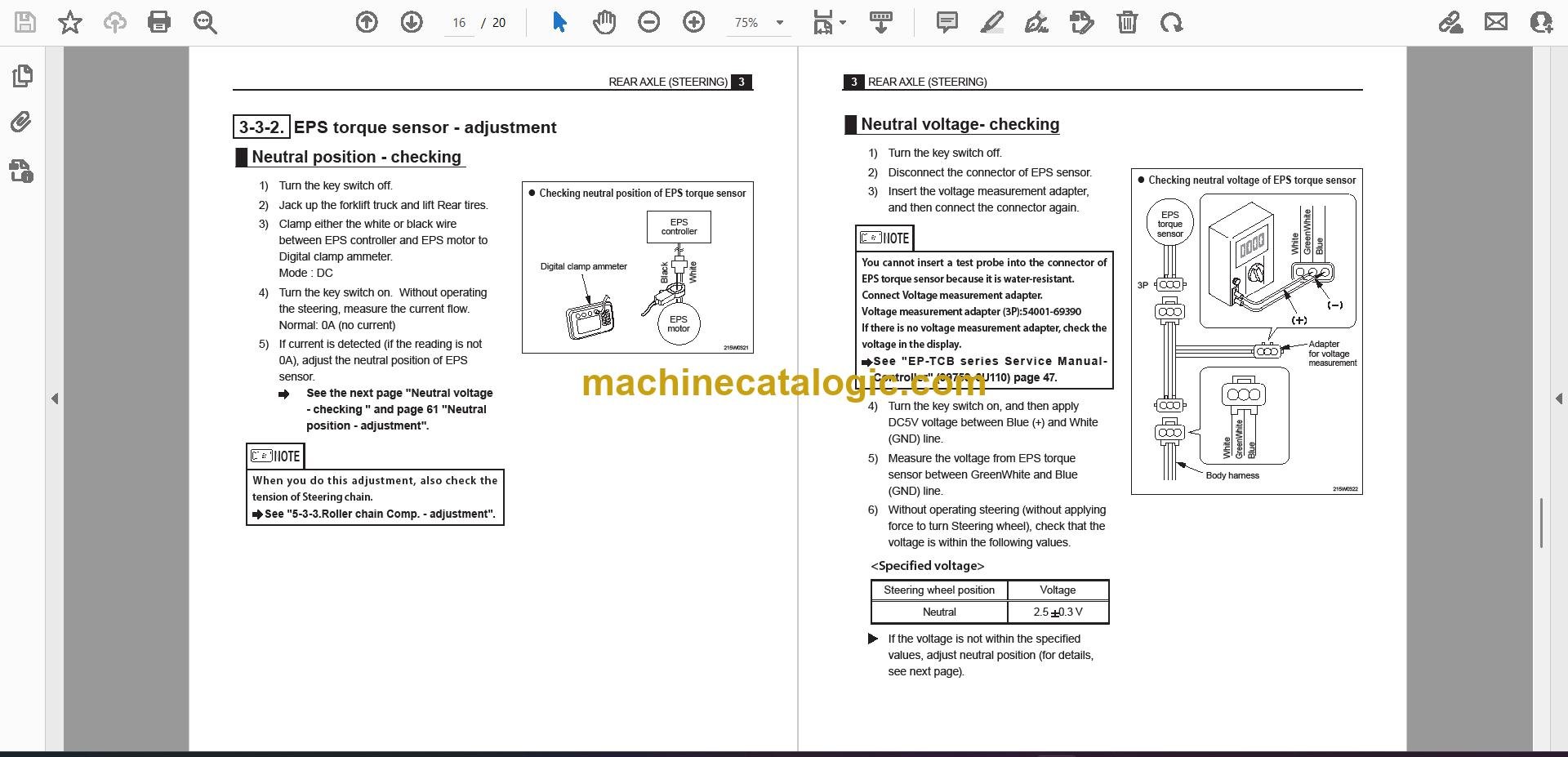Zoom out with the minus button
The width and height of the screenshot is (1568, 757).
click(649, 22)
